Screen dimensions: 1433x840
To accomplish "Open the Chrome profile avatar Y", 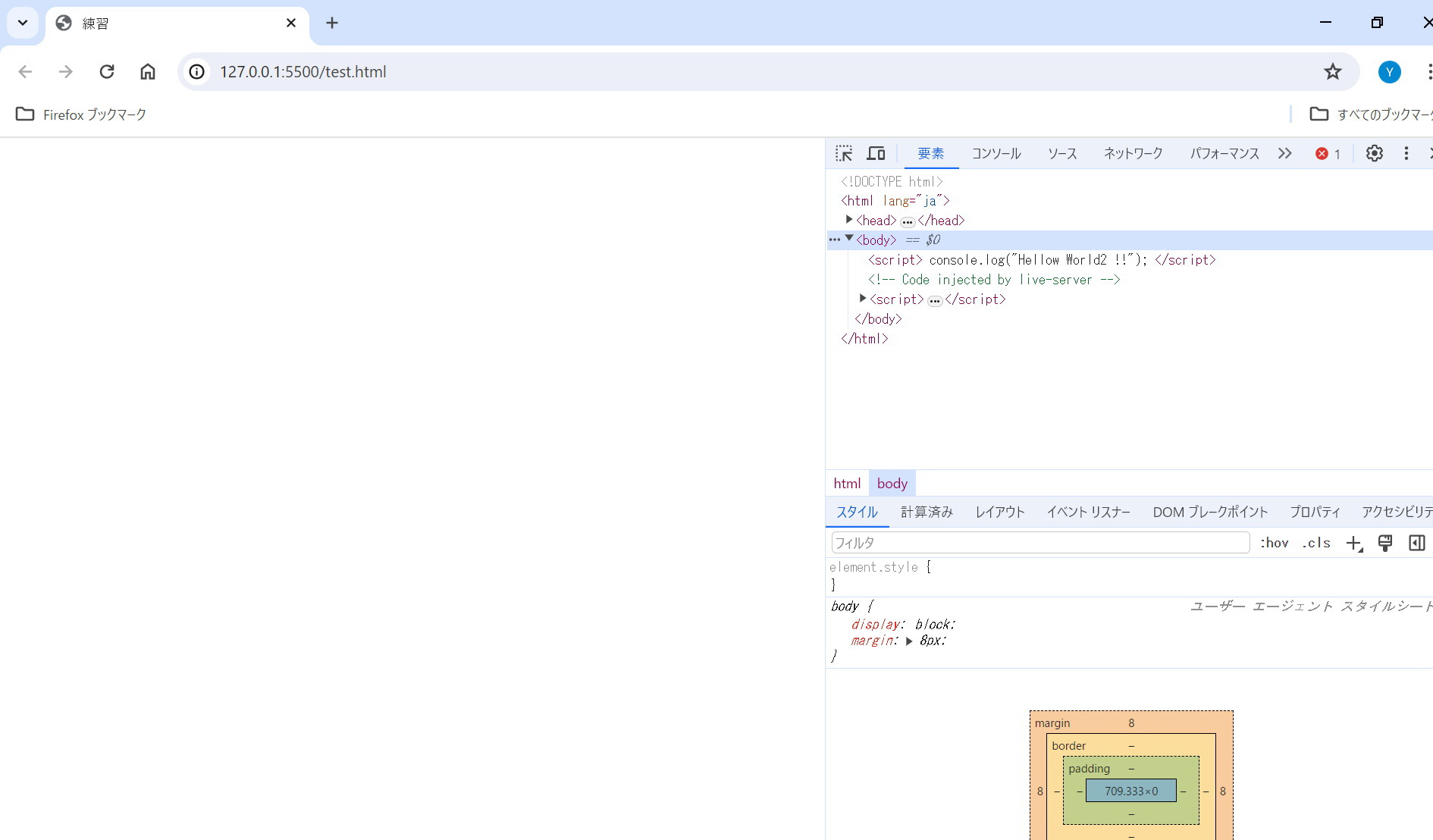I will tap(1390, 72).
